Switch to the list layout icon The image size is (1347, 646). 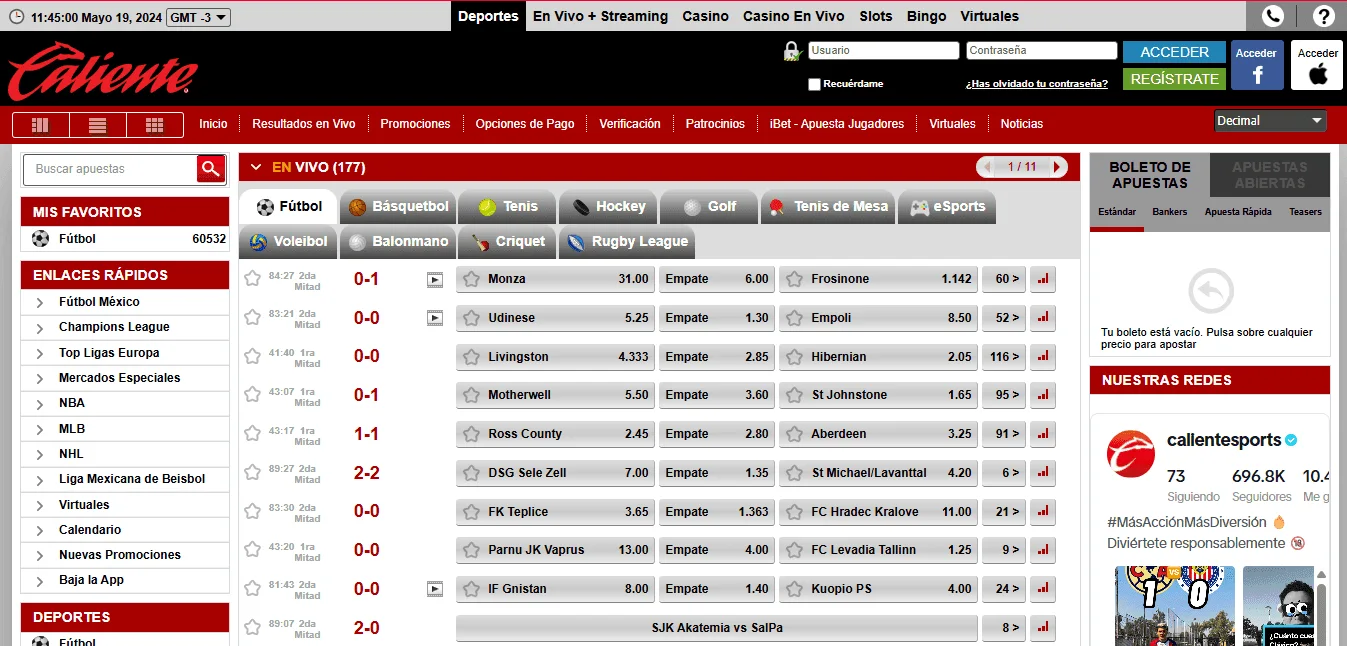97,125
